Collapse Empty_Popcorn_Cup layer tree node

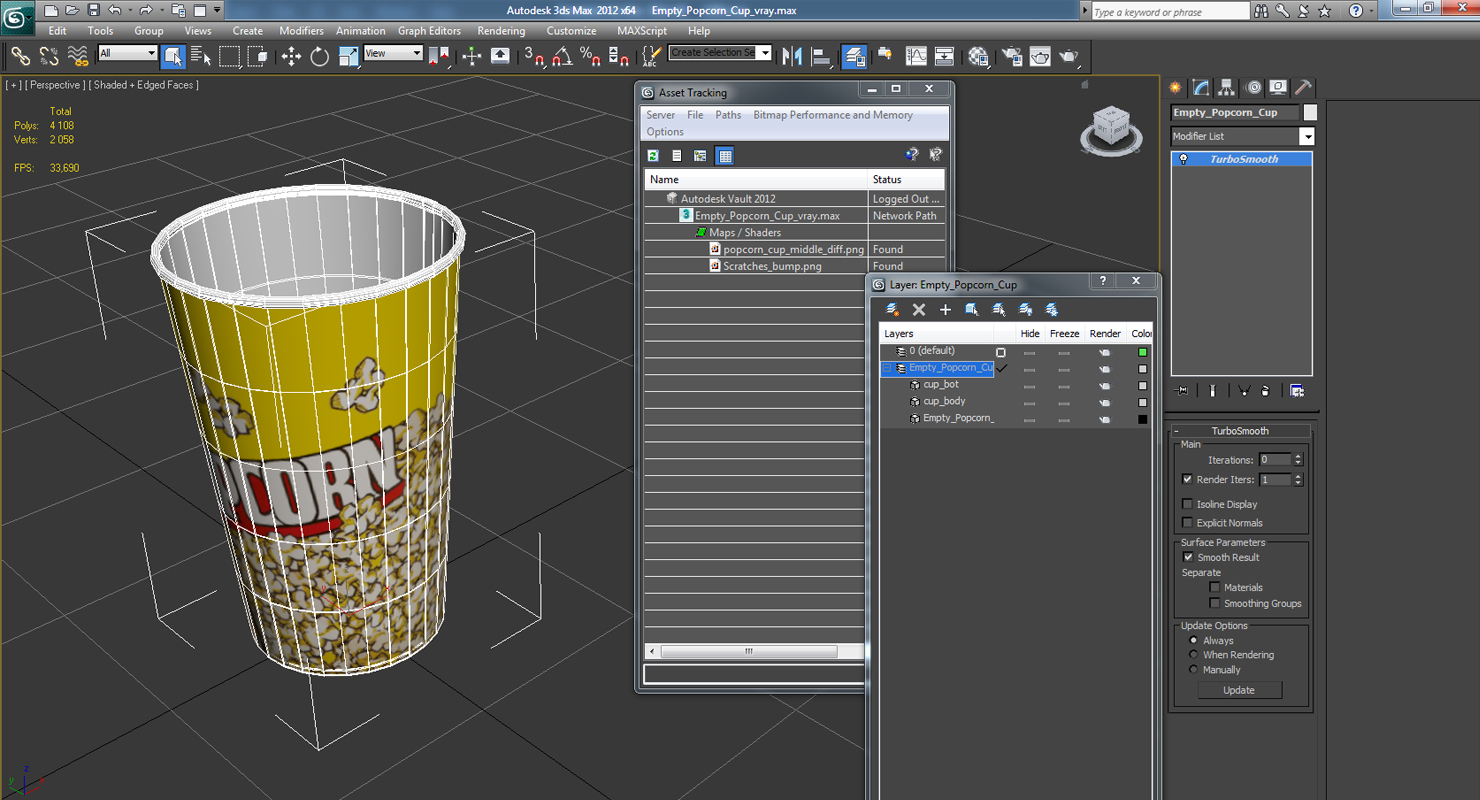pyautogui.click(x=886, y=369)
